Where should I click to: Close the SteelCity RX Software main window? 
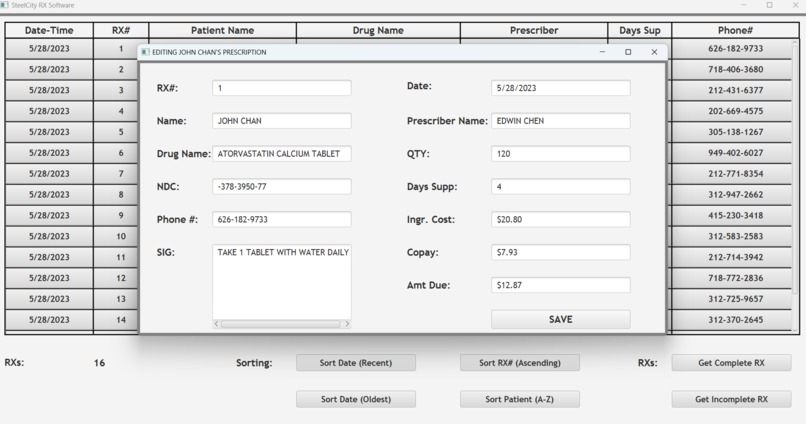pos(795,5)
